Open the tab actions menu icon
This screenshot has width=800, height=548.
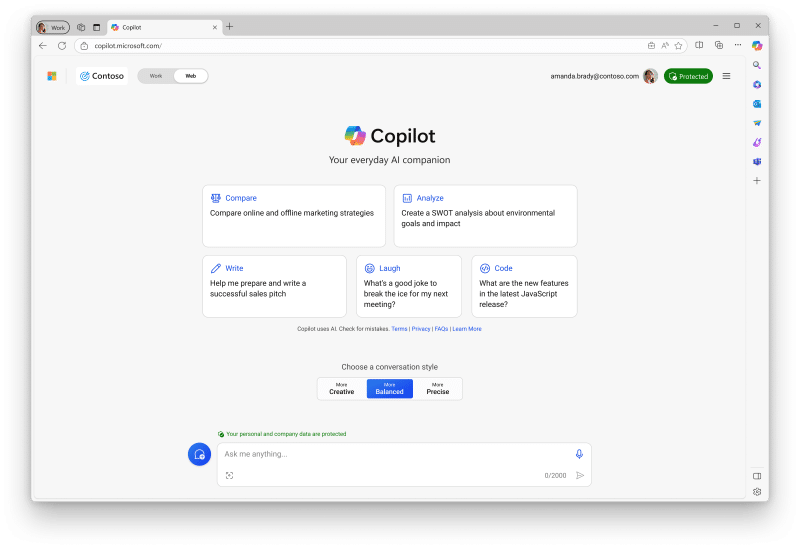[x=96, y=27]
